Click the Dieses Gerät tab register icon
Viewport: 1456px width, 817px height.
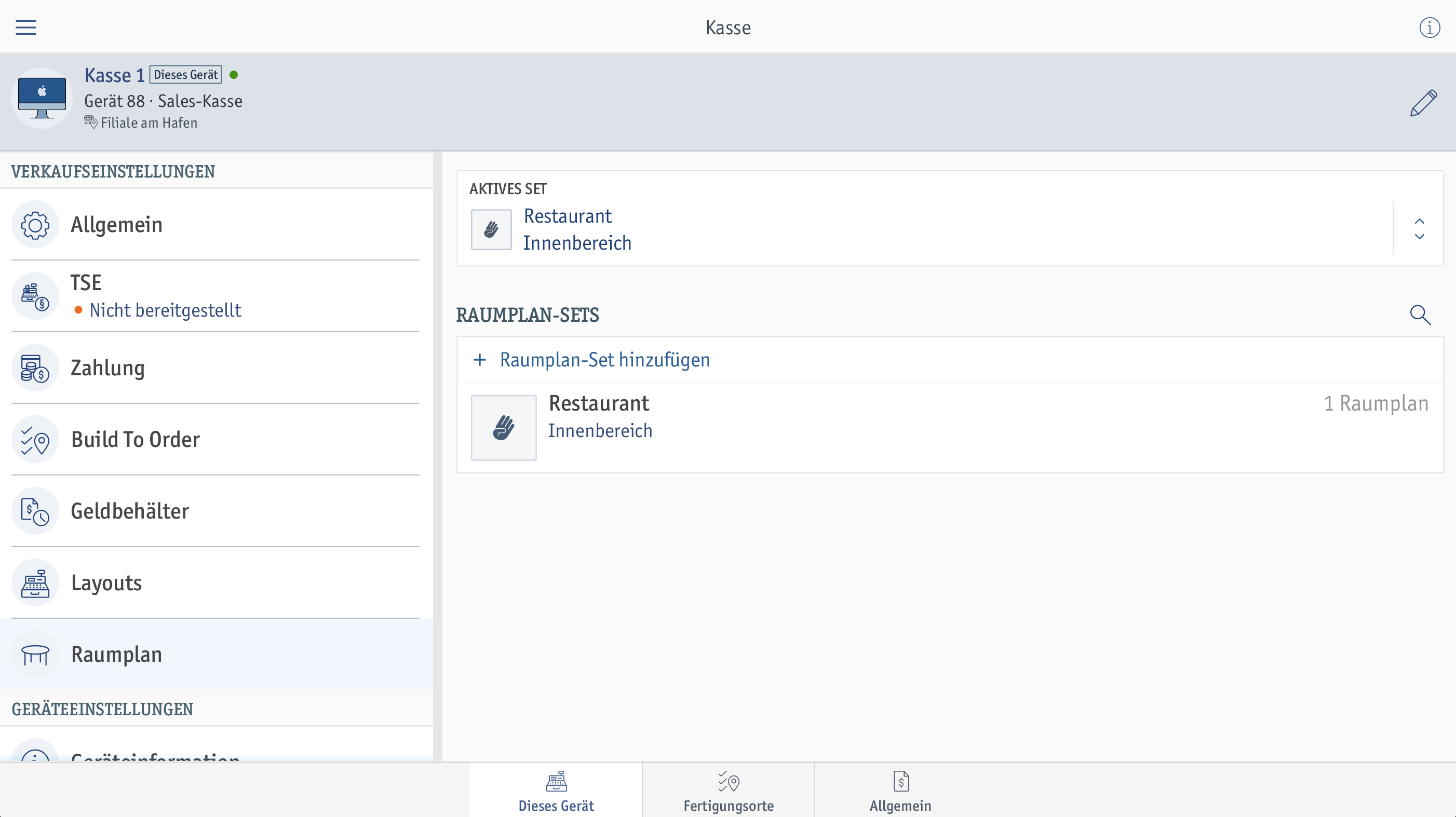pos(556,781)
